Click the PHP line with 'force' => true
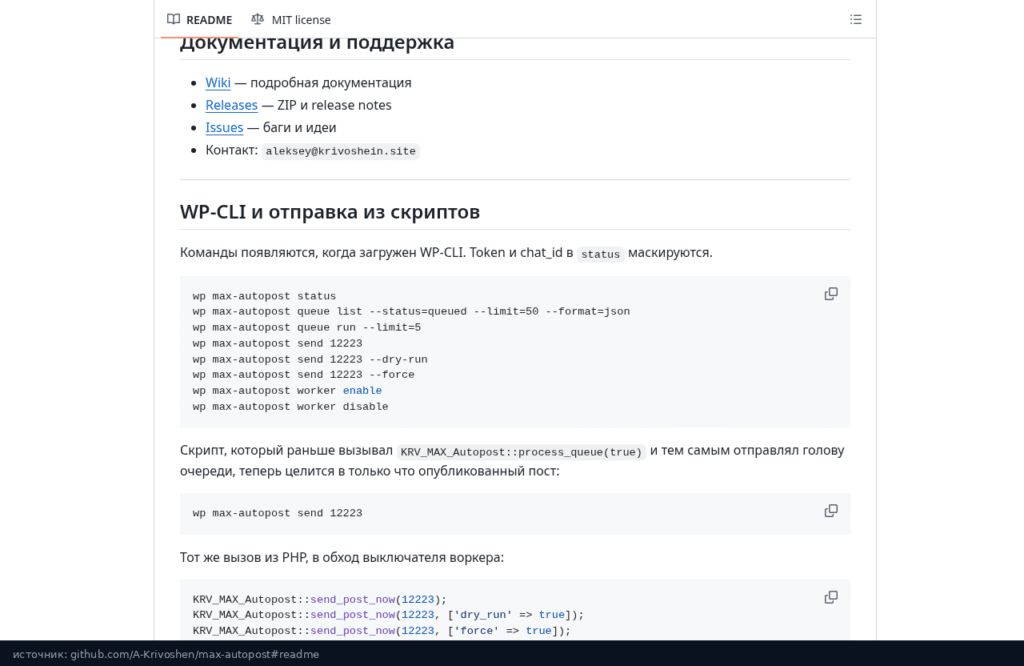1024x666 pixels. 381,631
